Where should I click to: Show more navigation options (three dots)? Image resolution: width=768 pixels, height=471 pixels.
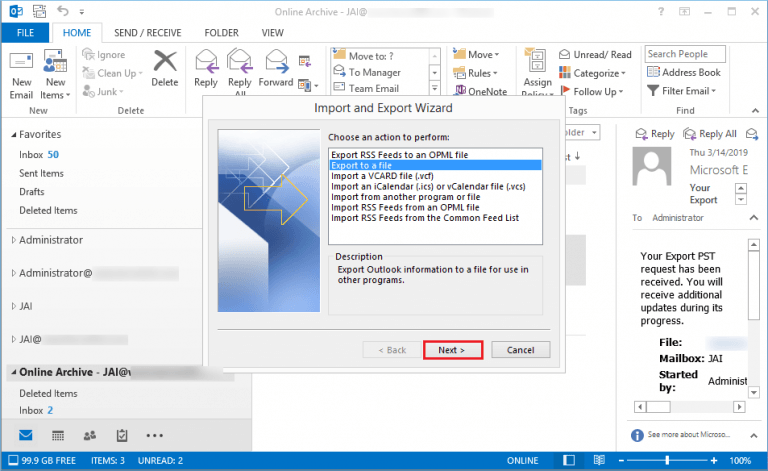point(155,435)
